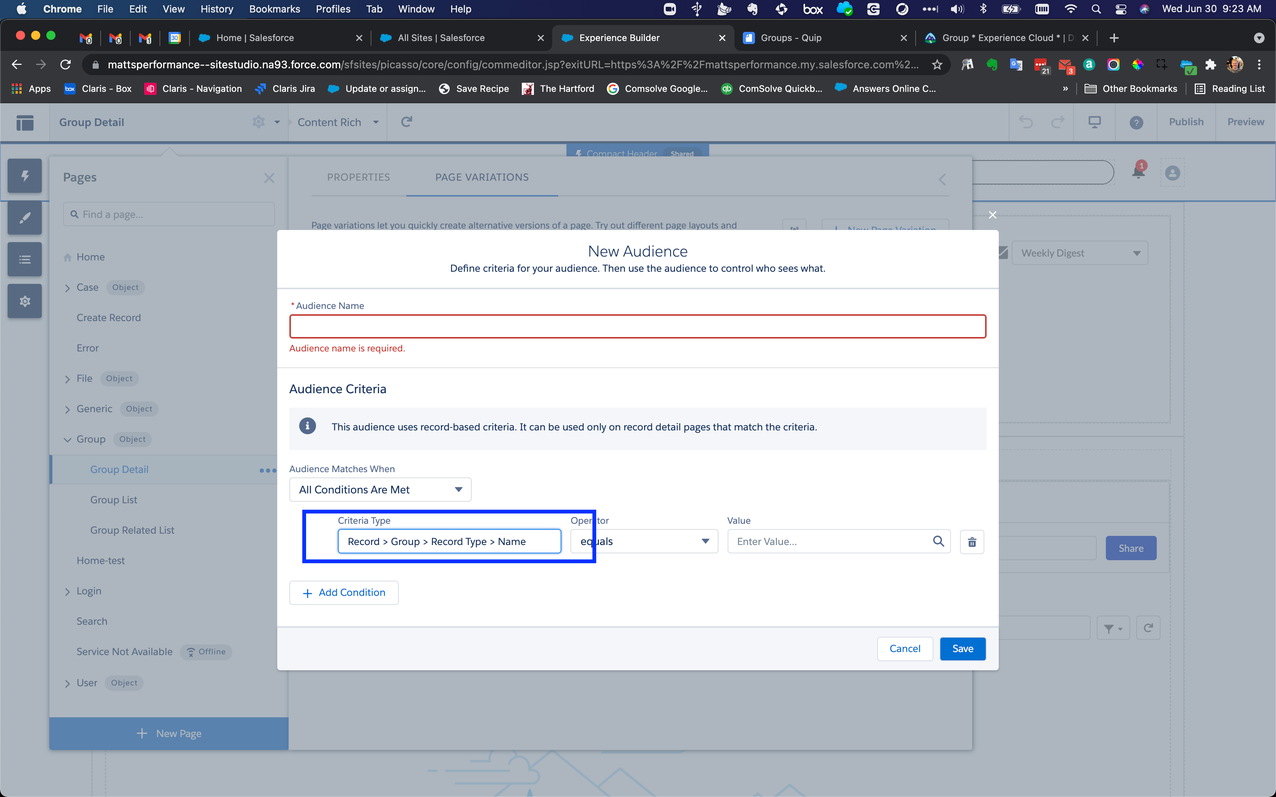Screen dimensions: 1276x797
Task: Open the Bookmarks menu in menu bar
Action: tap(274, 9)
